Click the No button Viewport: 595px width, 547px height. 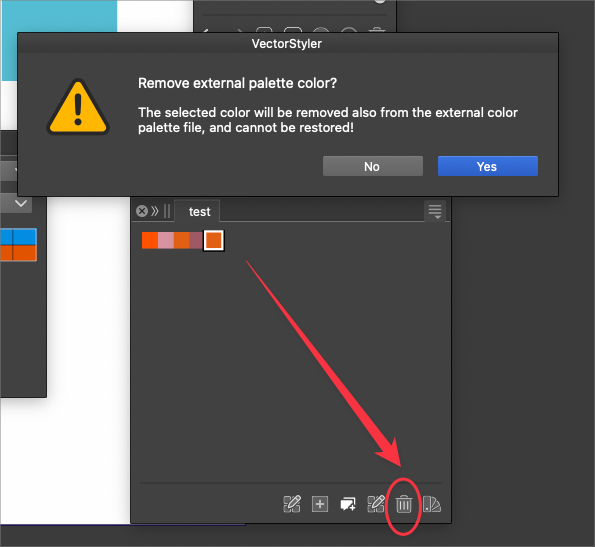coord(373,166)
